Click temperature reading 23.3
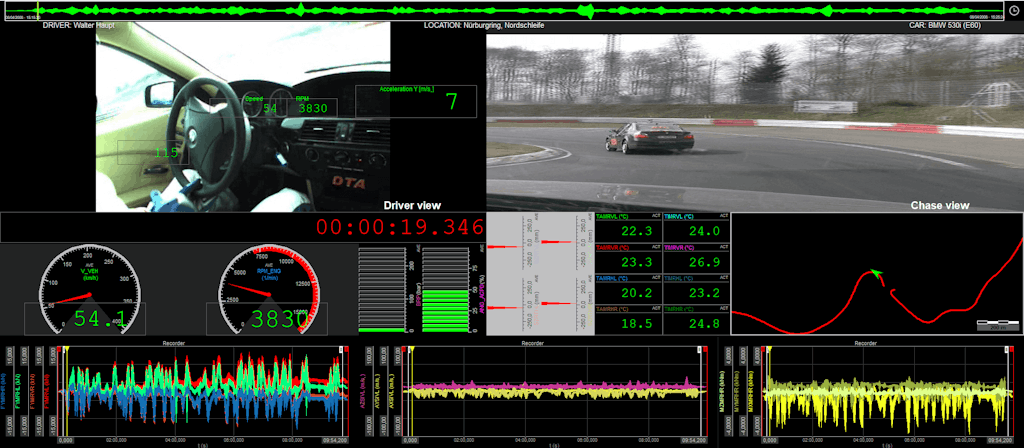The image size is (1024, 448). tap(636, 262)
